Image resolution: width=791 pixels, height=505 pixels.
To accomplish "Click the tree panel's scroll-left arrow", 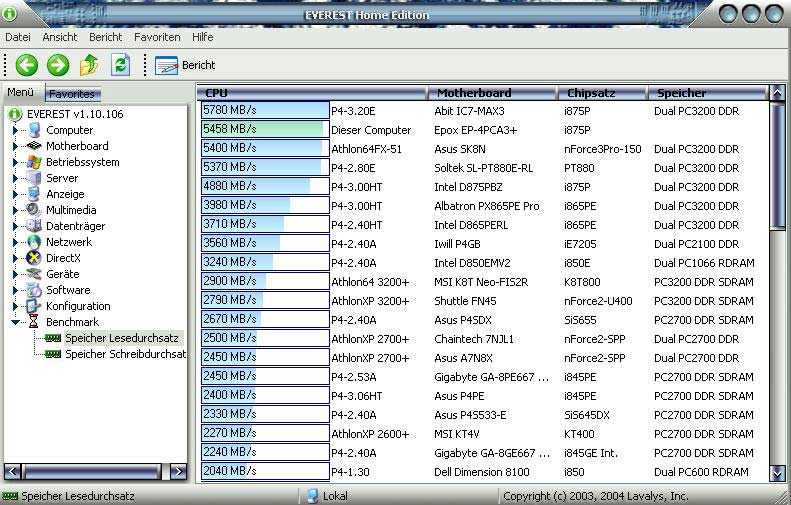I will point(12,472).
